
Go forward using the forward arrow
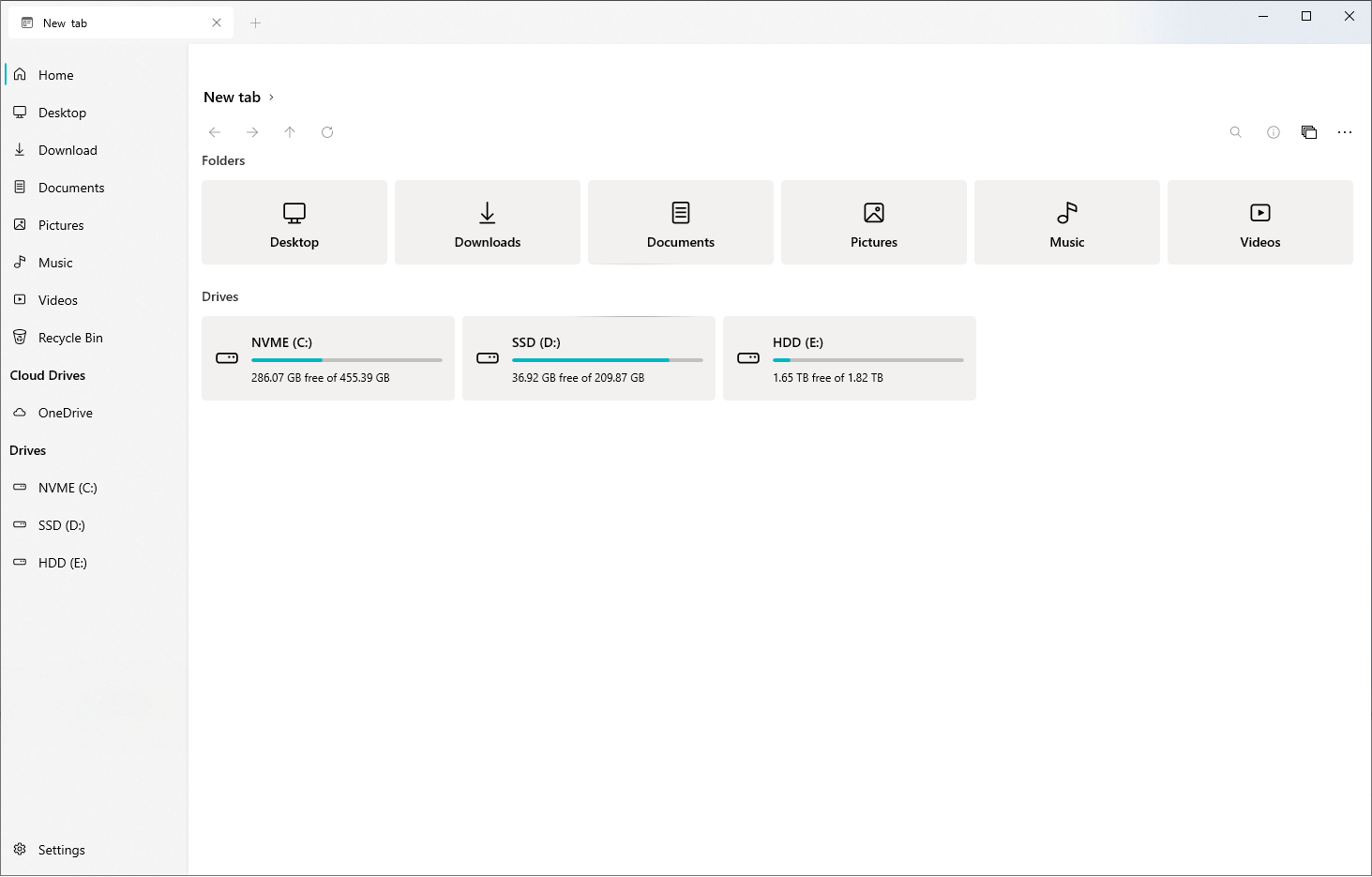coord(252,132)
